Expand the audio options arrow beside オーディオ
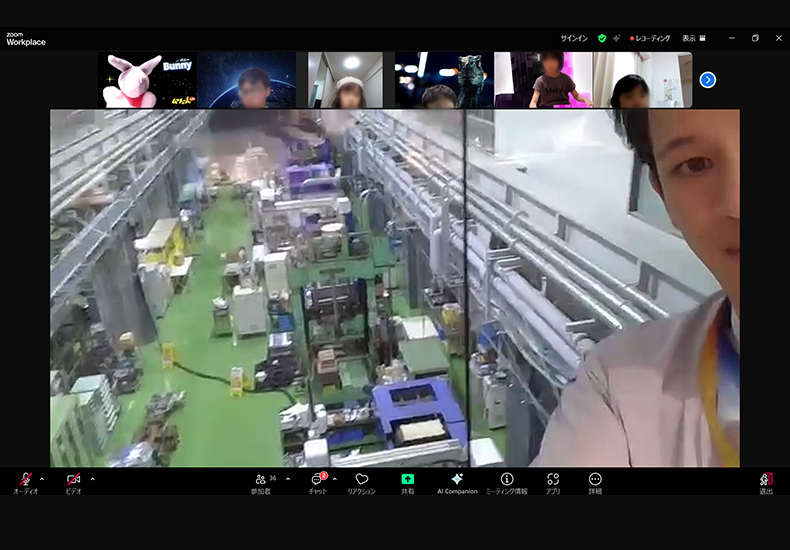 42,479
